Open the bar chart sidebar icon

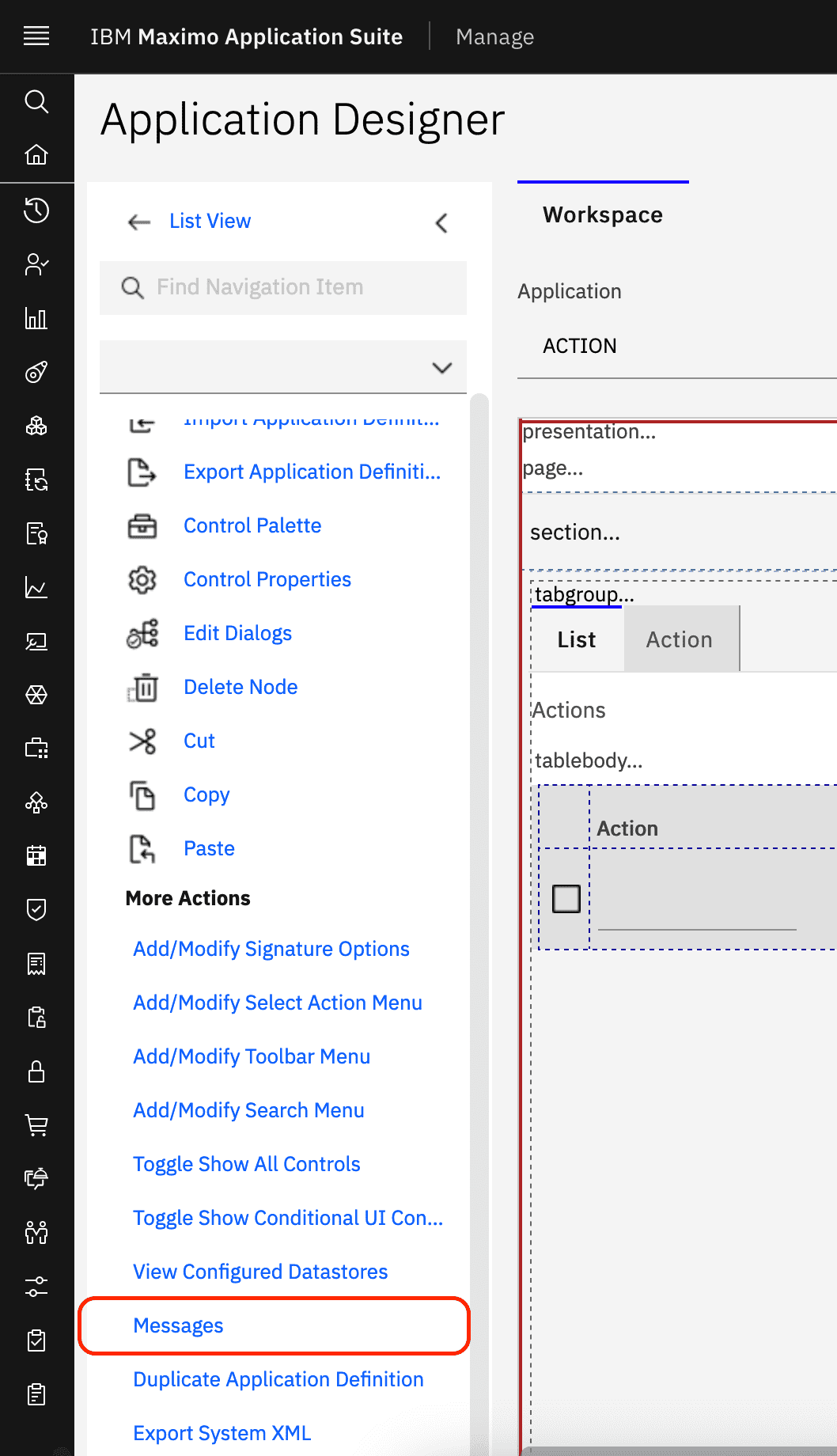[x=36, y=318]
